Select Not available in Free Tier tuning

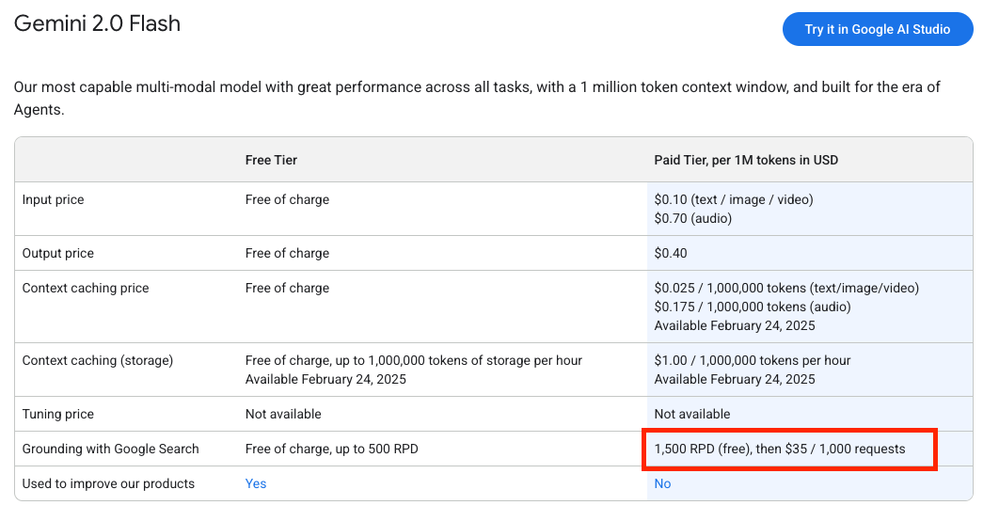pos(283,414)
